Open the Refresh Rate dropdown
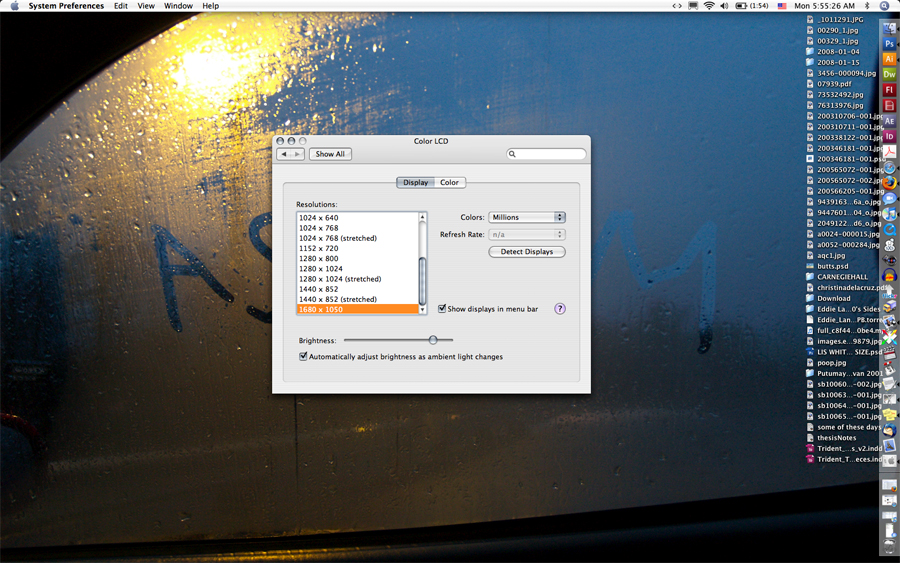 click(527, 235)
